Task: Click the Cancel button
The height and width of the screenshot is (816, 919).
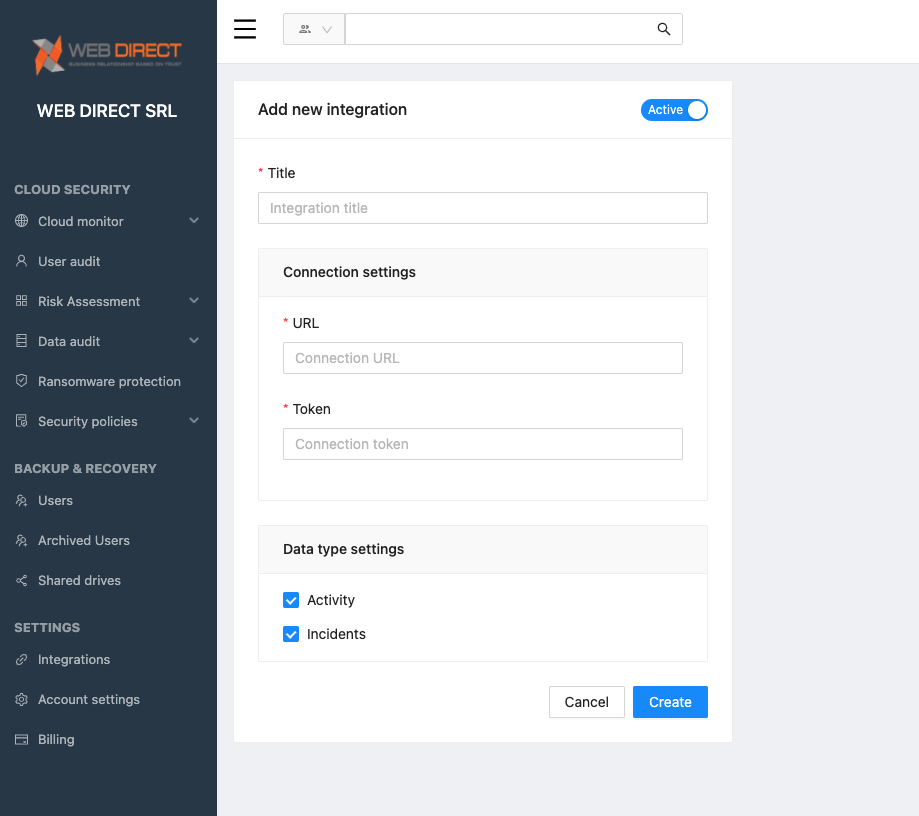Action: point(586,702)
